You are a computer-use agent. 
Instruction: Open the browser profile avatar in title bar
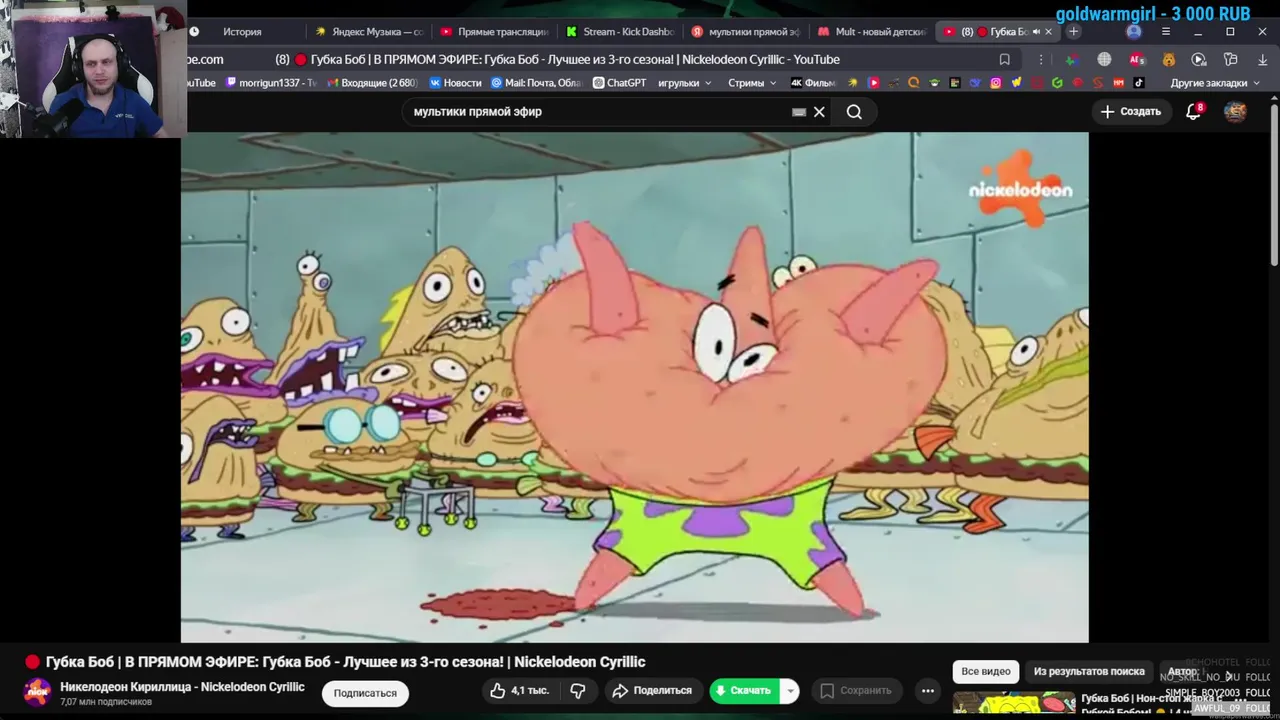(1133, 32)
